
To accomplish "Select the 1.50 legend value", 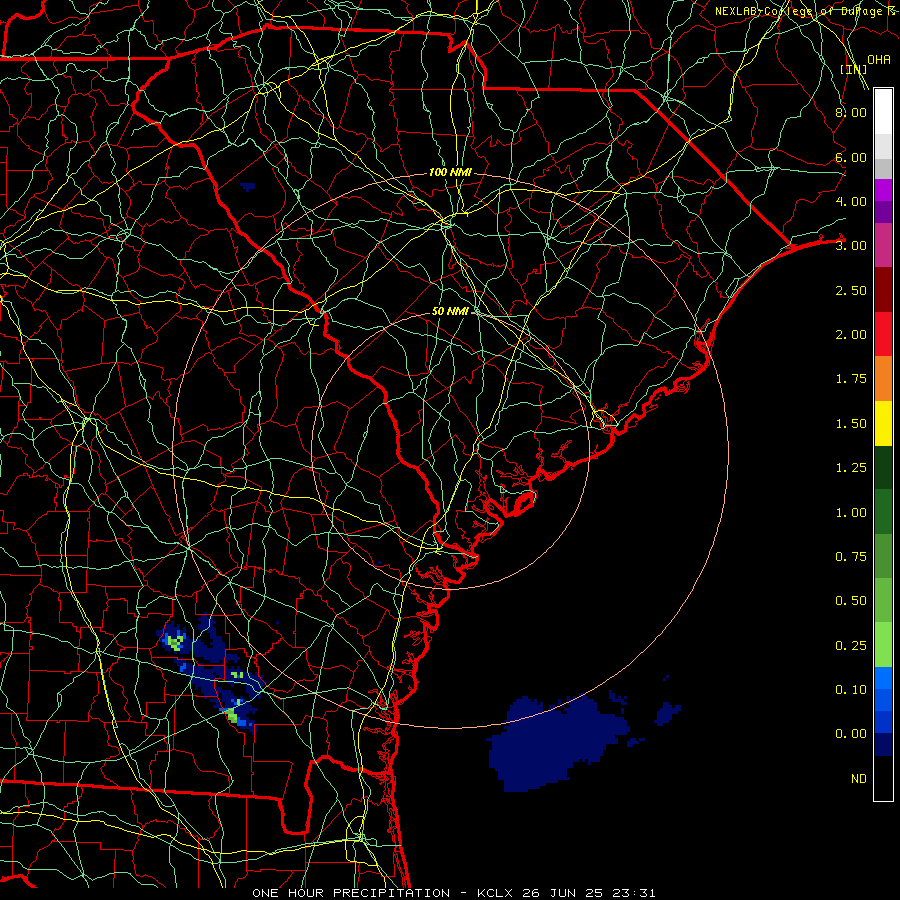I will 851,424.
